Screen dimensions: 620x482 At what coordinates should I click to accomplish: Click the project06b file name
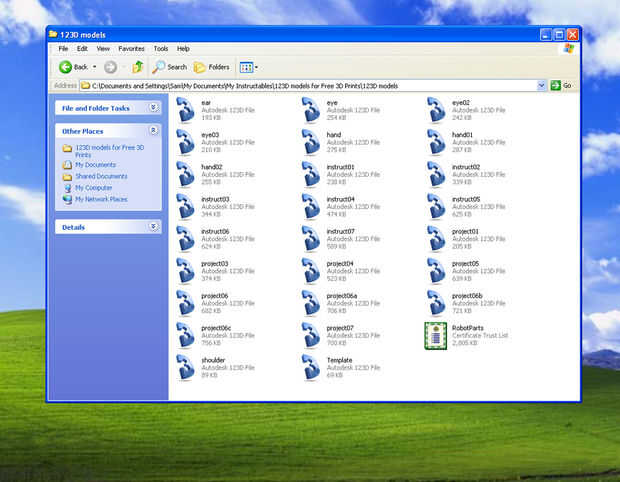(467, 296)
